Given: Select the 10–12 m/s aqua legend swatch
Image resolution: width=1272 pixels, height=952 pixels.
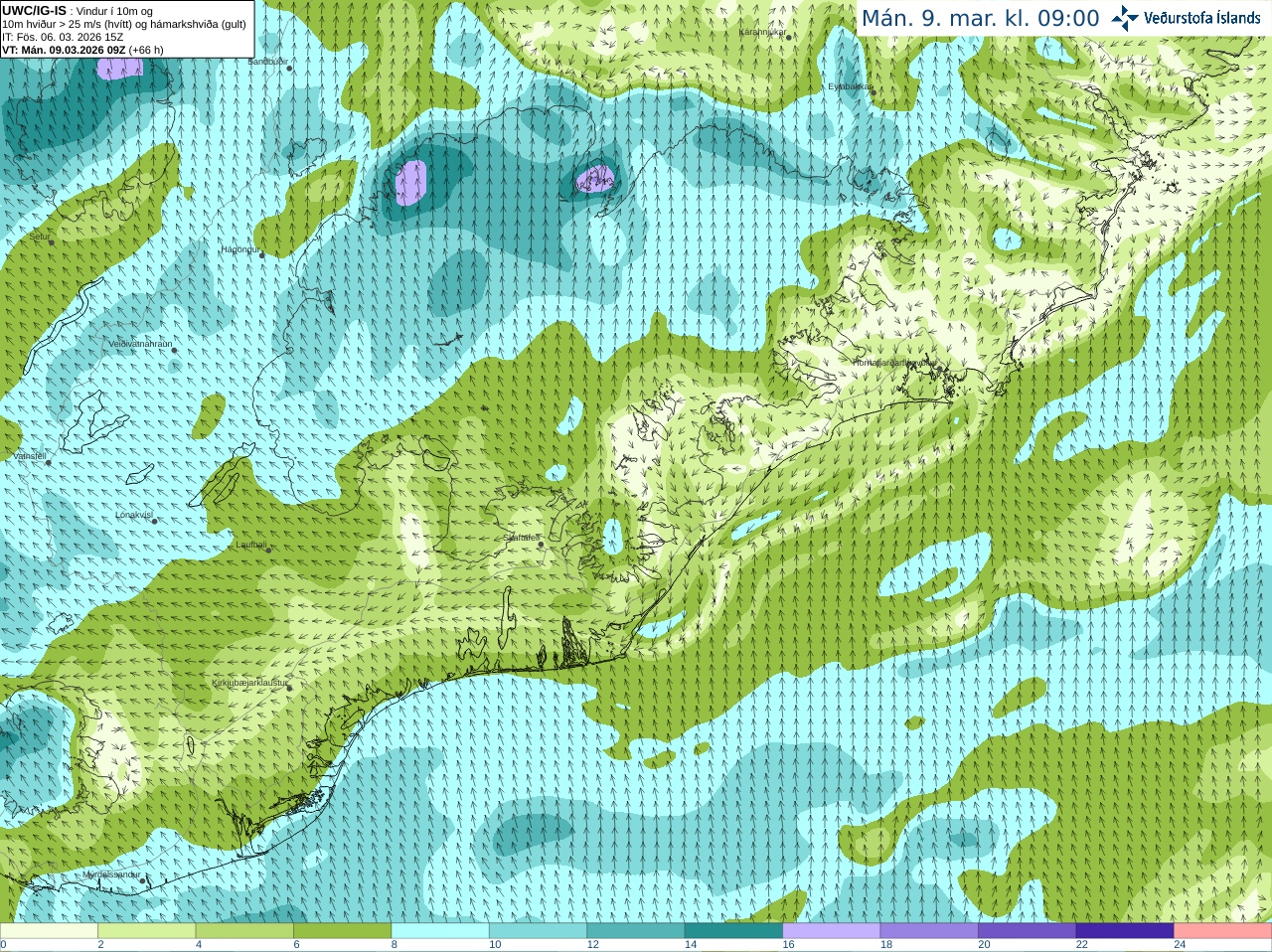Looking at the screenshot, I should (538, 931).
